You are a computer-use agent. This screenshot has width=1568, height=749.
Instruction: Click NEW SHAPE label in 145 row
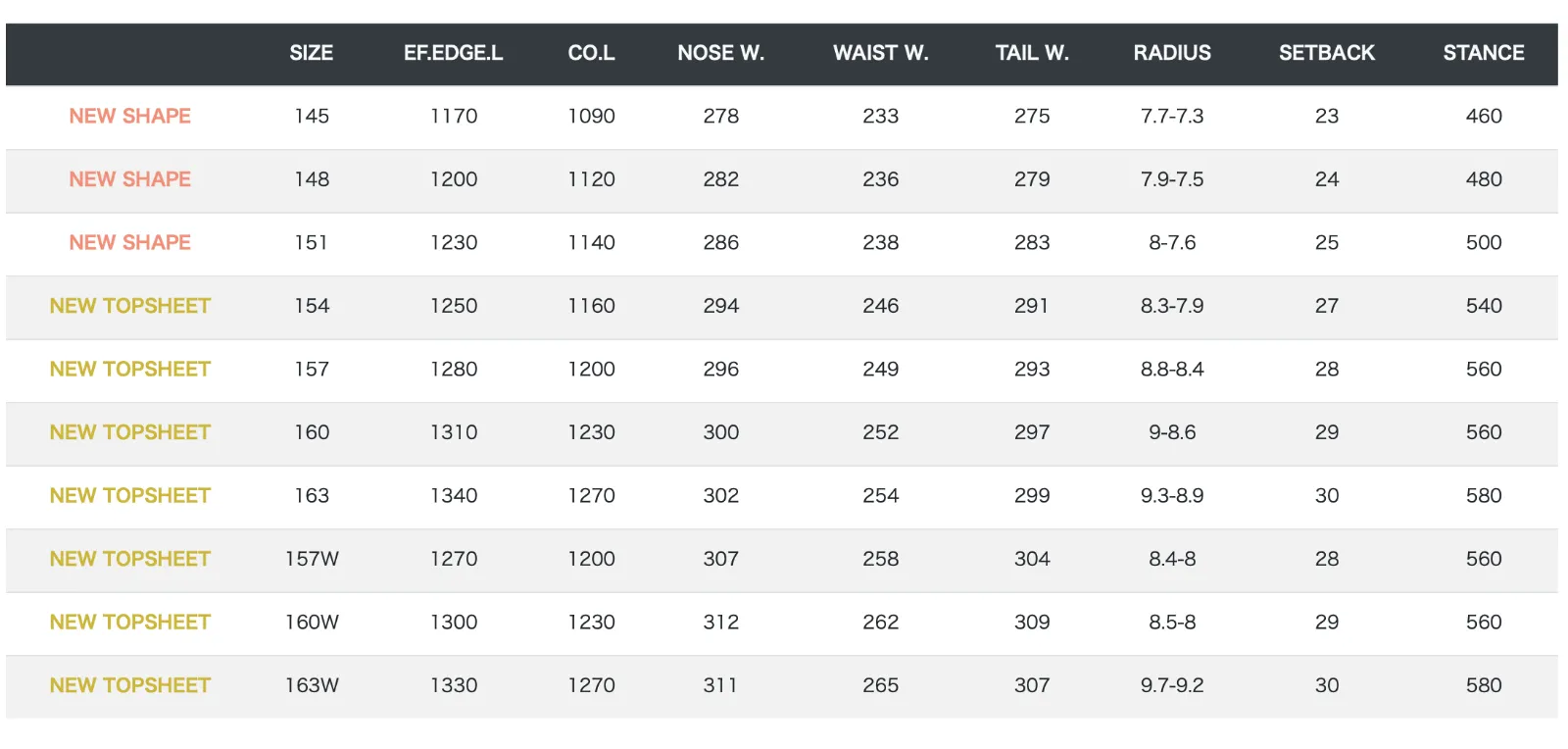[129, 116]
